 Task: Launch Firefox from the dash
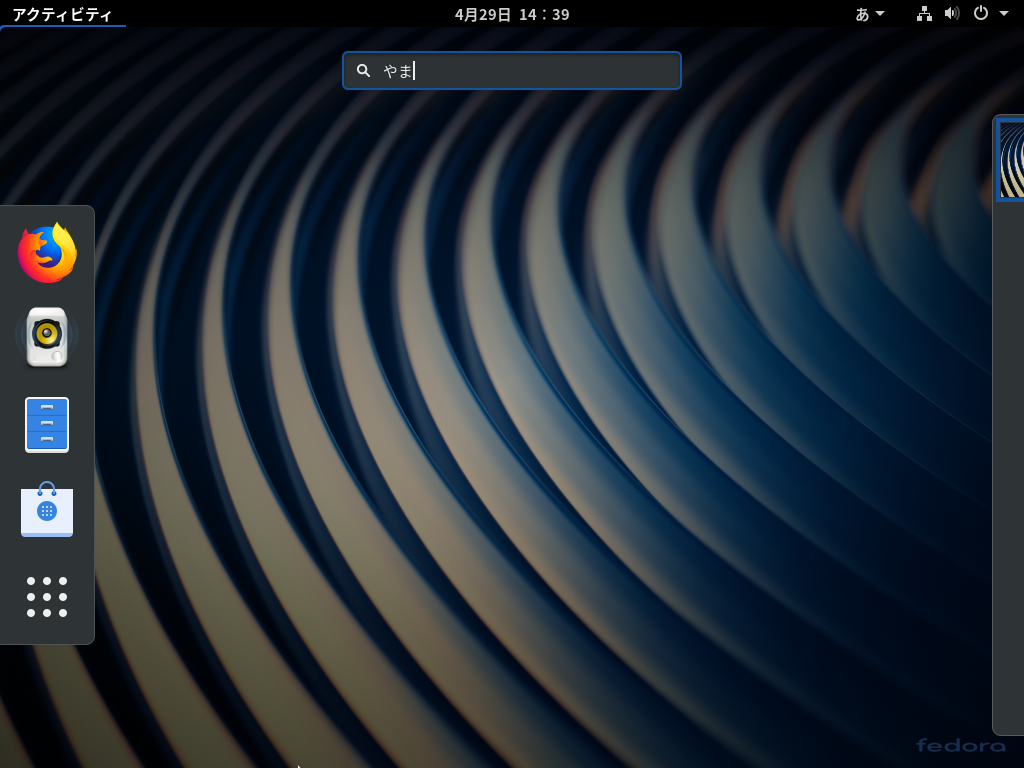point(47,253)
